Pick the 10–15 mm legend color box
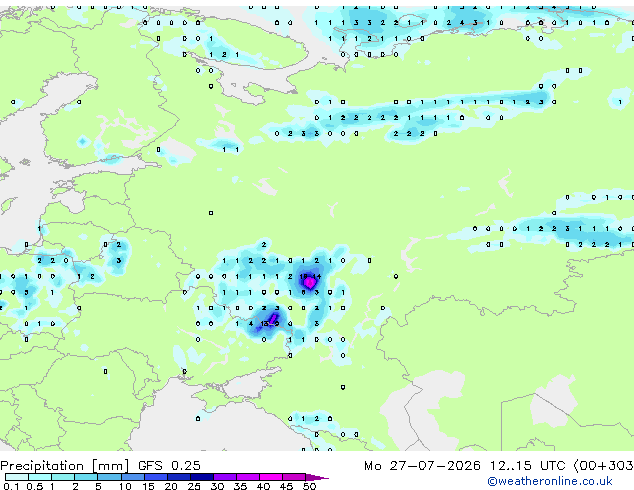Image resolution: width=634 pixels, height=490 pixels. 132,477
